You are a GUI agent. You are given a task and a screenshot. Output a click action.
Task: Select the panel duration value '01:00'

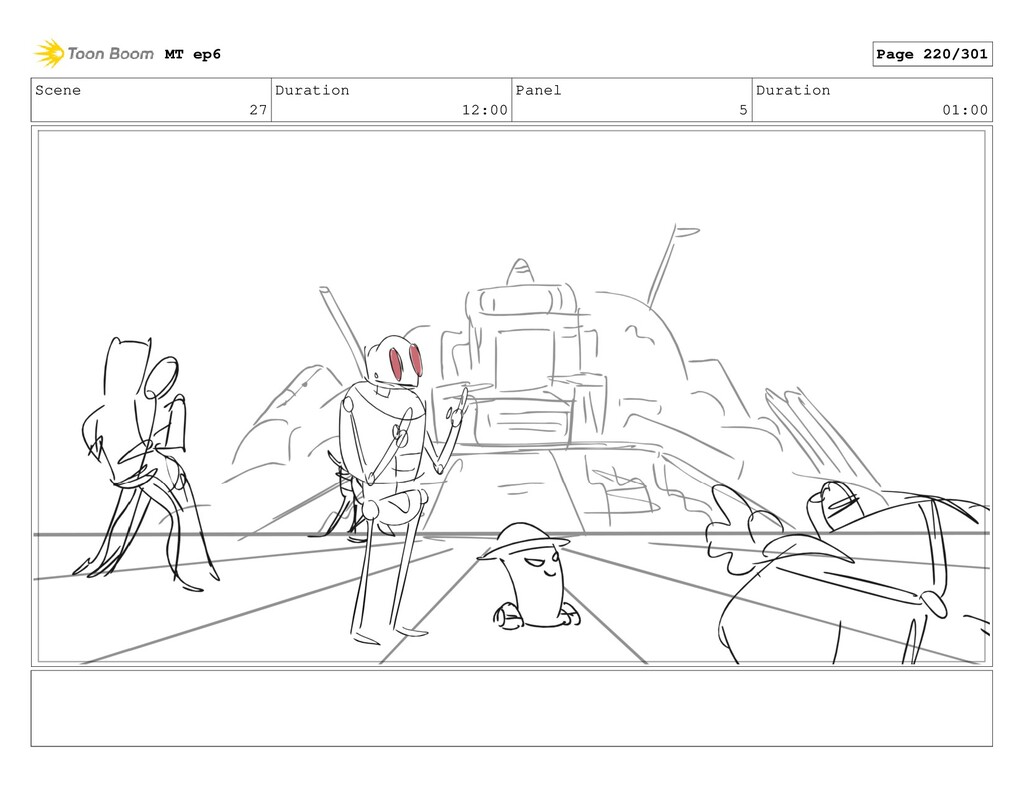pos(965,110)
